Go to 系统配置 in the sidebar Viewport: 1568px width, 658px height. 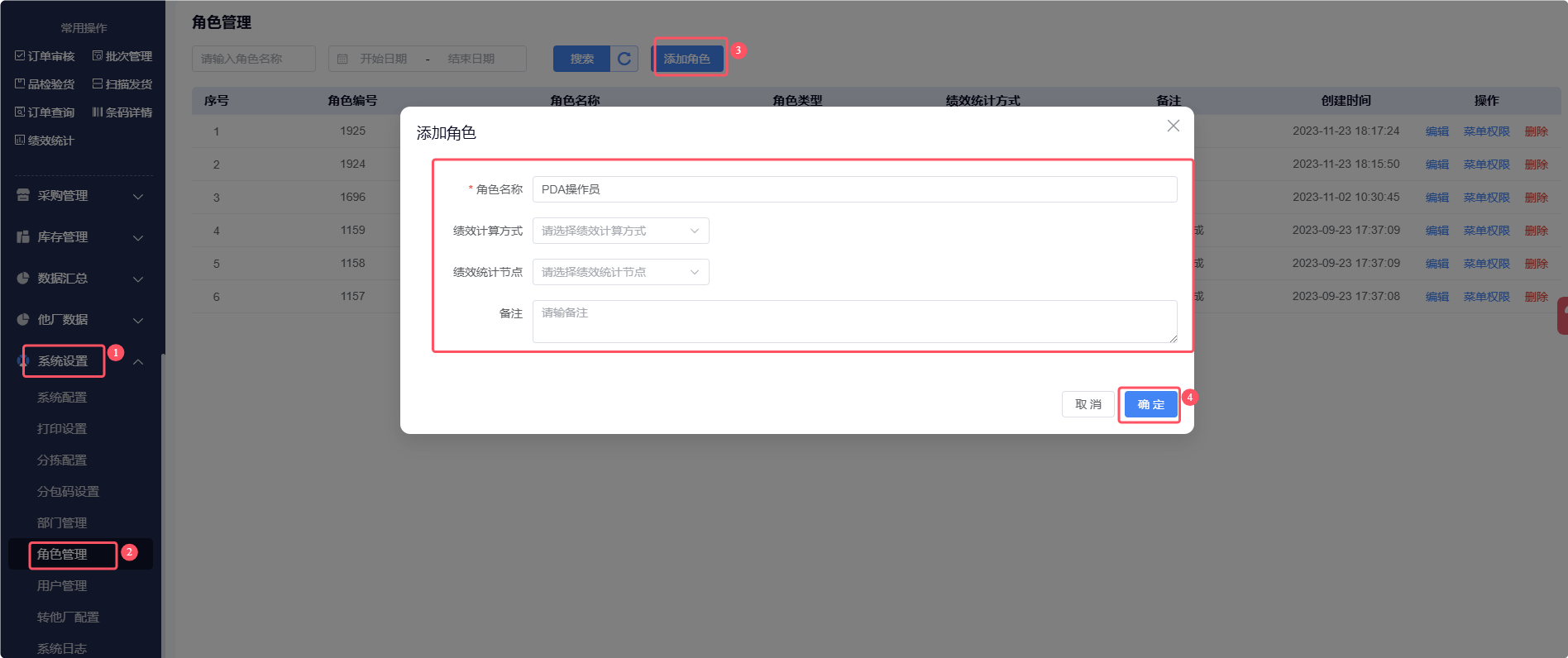point(62,398)
